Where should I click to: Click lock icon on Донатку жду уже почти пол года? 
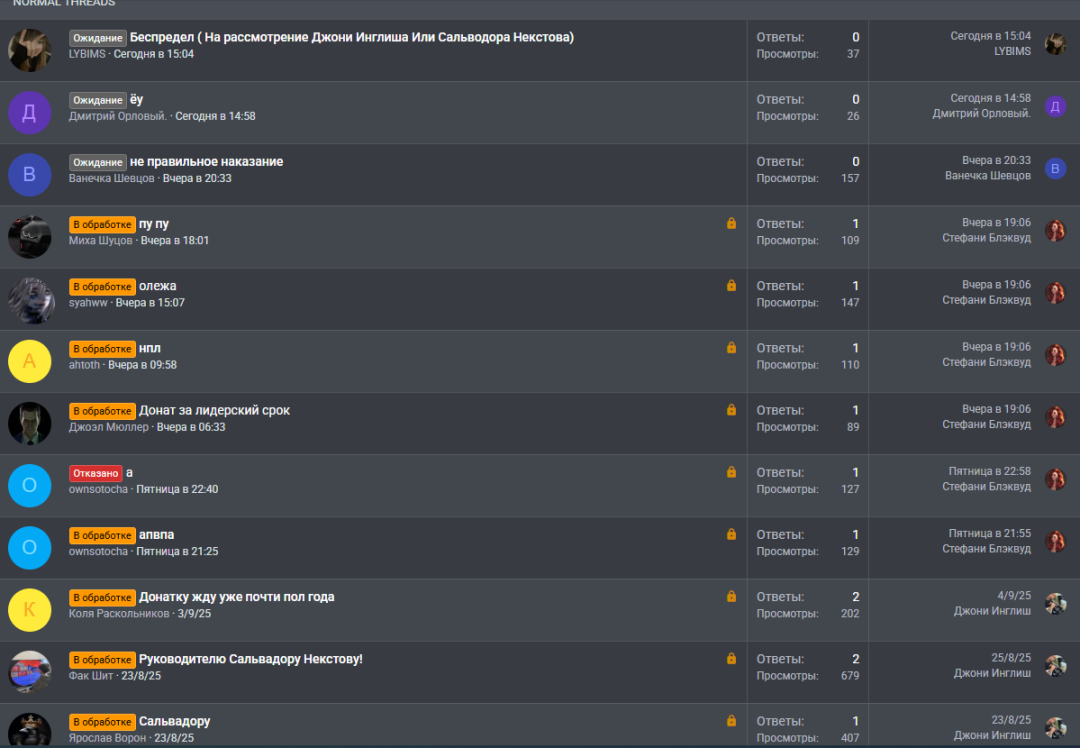tap(731, 596)
